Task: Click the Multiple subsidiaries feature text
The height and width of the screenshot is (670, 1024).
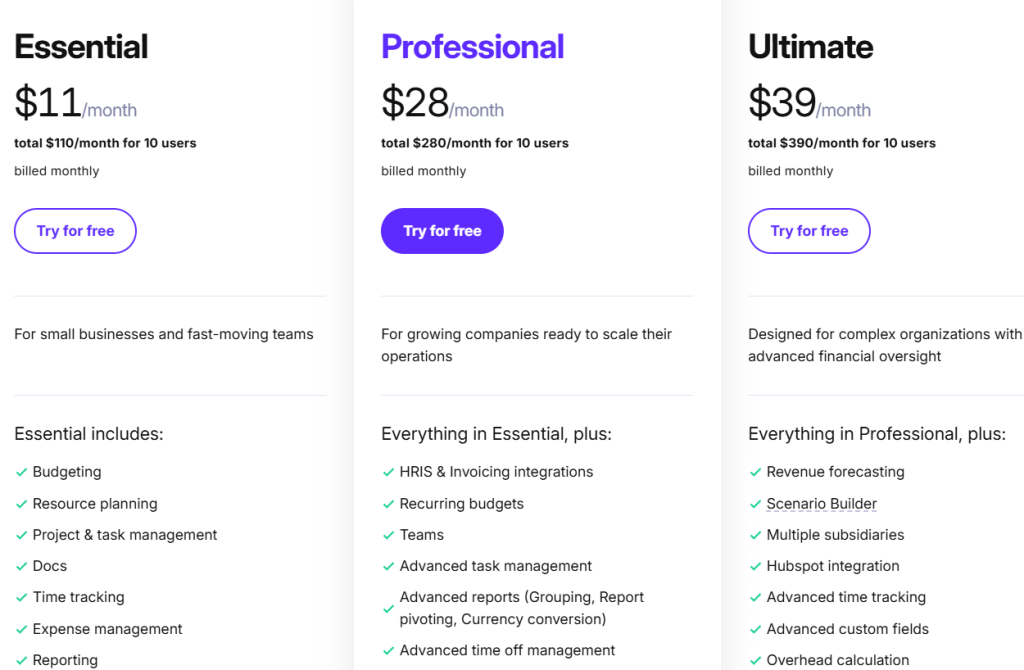Action: [835, 535]
